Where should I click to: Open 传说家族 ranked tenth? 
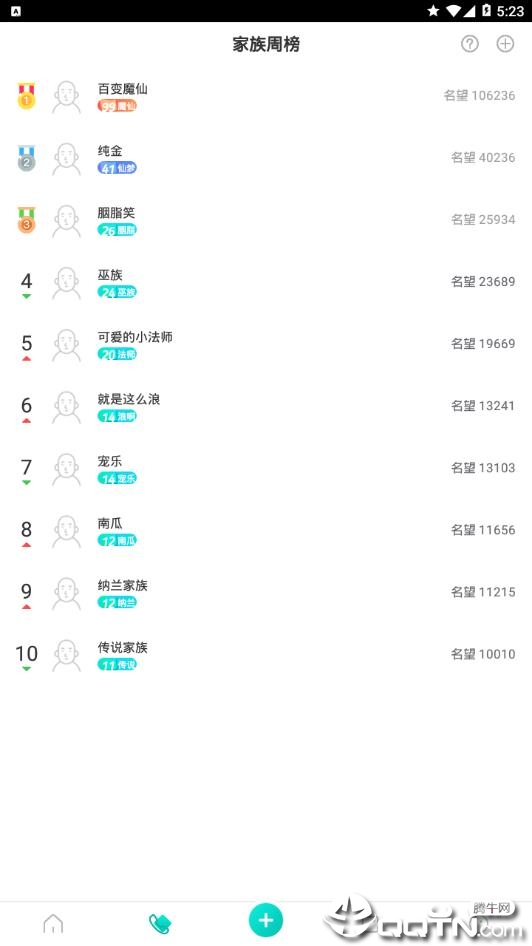tap(266, 656)
